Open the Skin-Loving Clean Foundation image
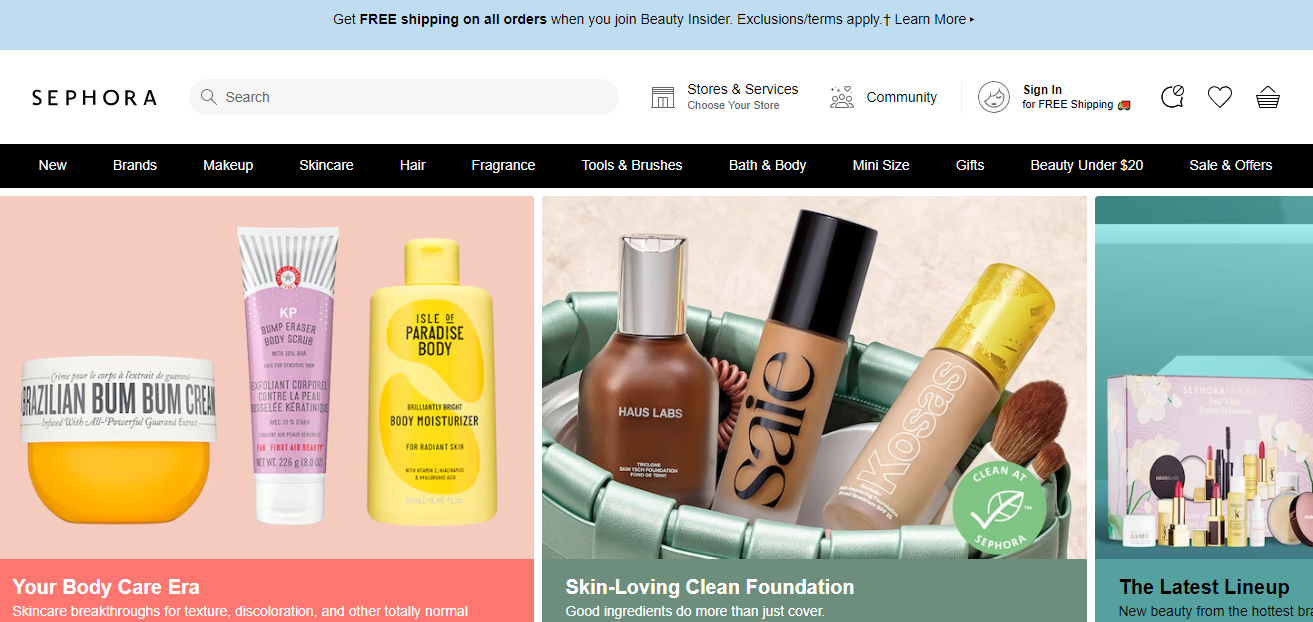Viewport: 1313px width, 622px height. click(814, 377)
